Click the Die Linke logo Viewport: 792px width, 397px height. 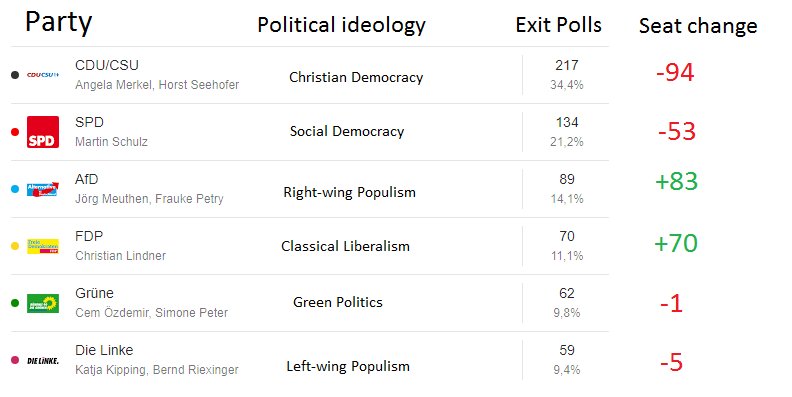pyautogui.click(x=43, y=361)
